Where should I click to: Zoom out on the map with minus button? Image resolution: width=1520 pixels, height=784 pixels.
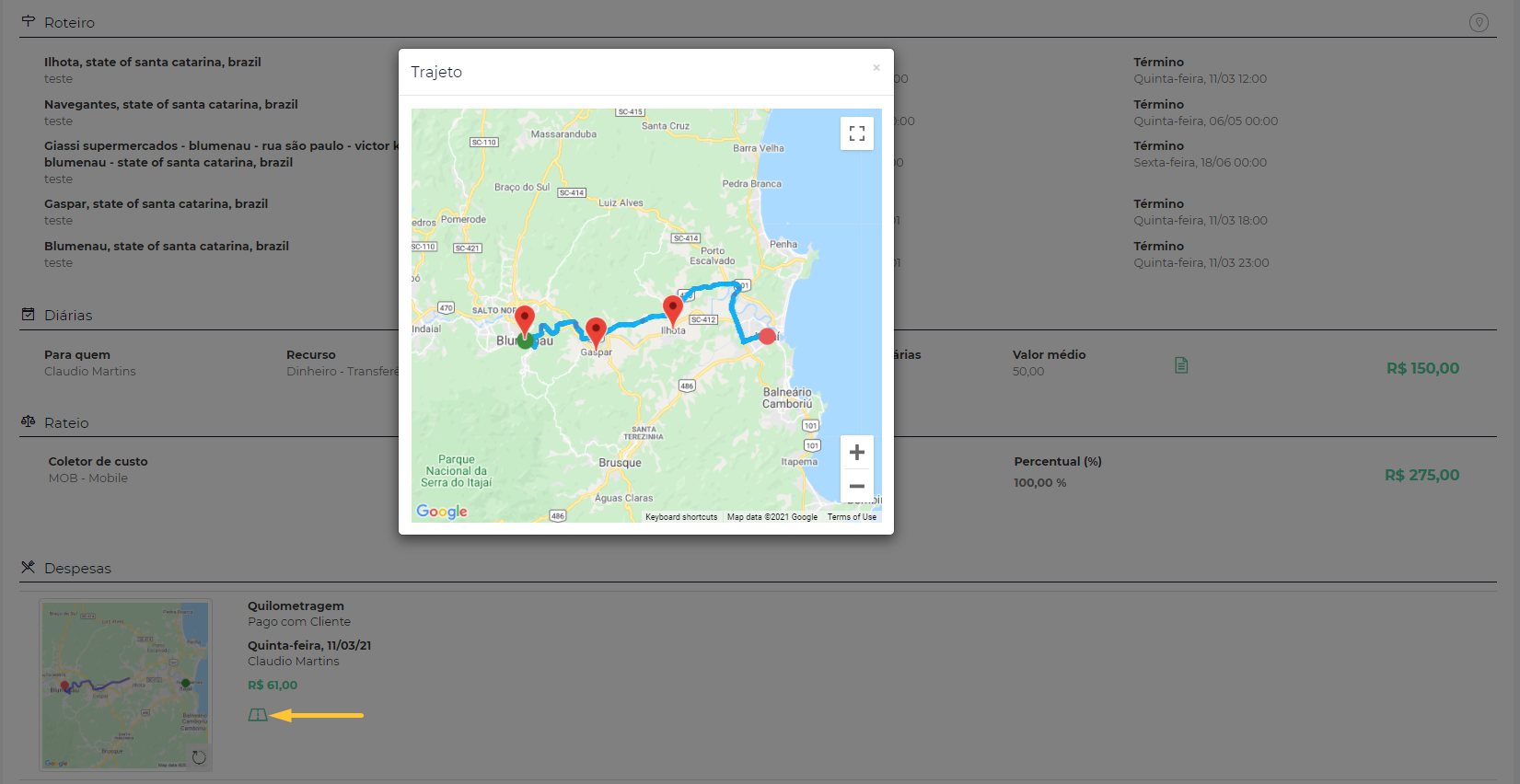[856, 486]
